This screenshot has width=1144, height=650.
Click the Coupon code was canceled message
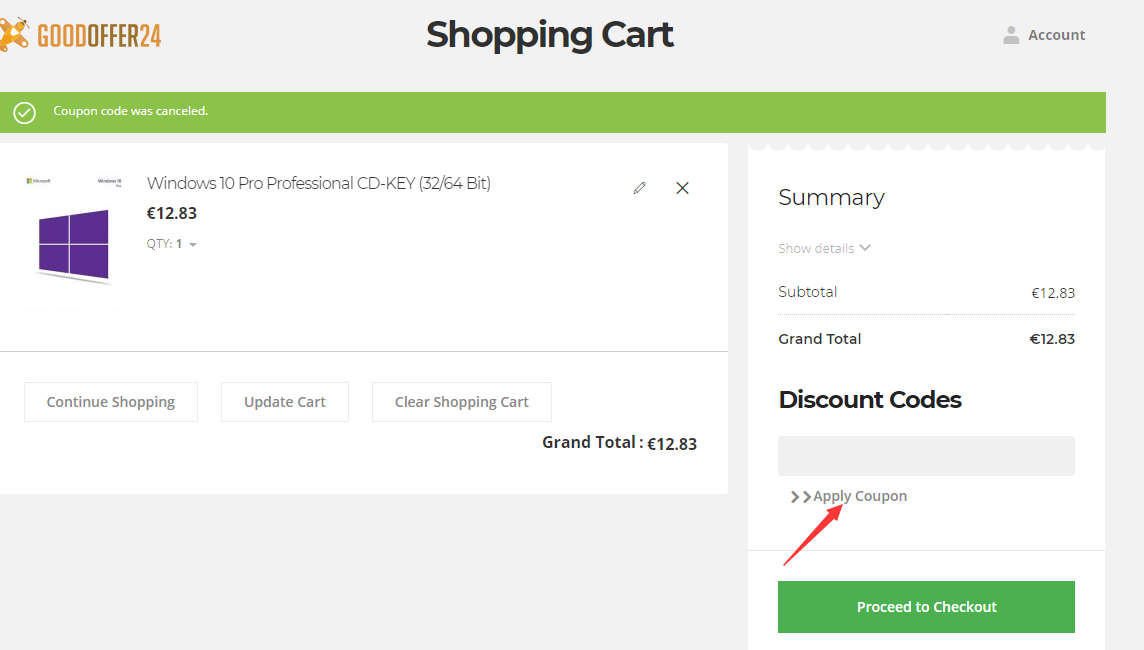pos(131,111)
